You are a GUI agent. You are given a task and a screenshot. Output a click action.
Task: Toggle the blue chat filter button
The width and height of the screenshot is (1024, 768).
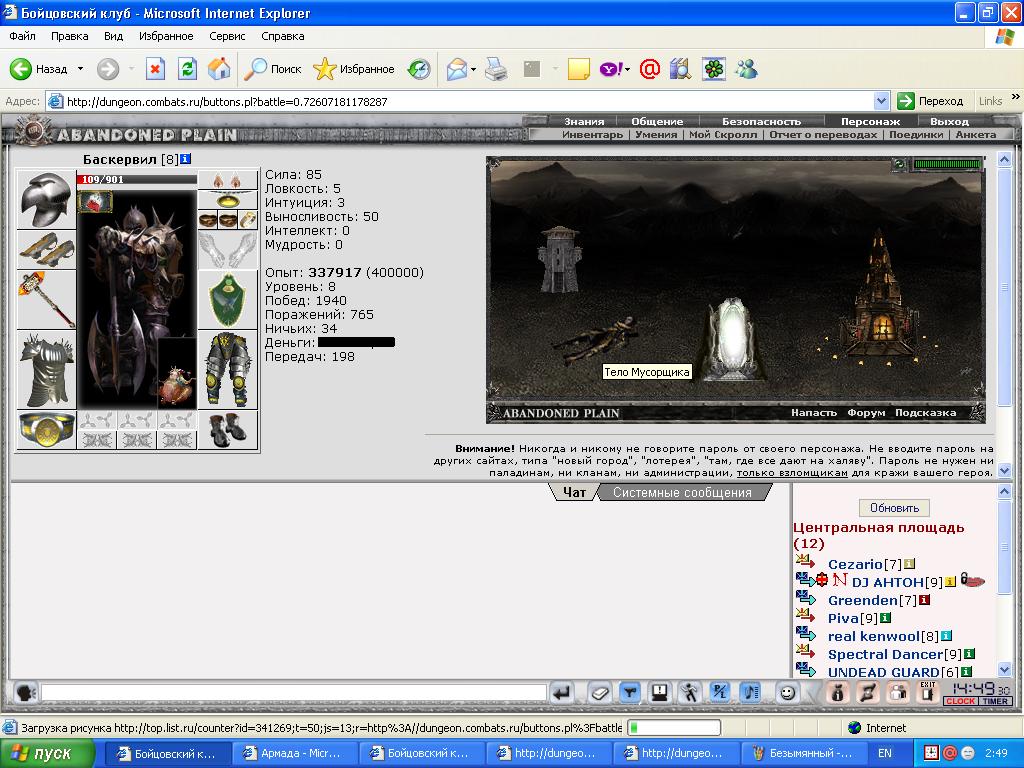(x=630, y=692)
